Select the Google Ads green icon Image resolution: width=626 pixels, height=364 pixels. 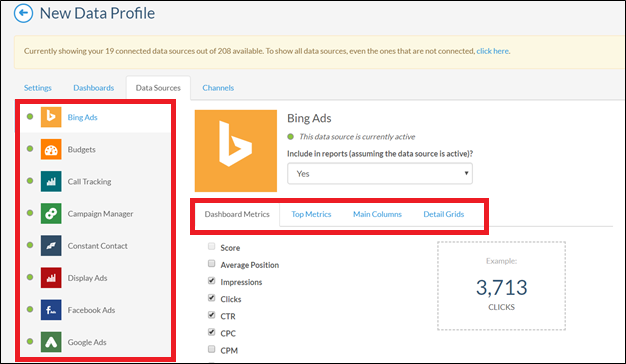point(51,342)
